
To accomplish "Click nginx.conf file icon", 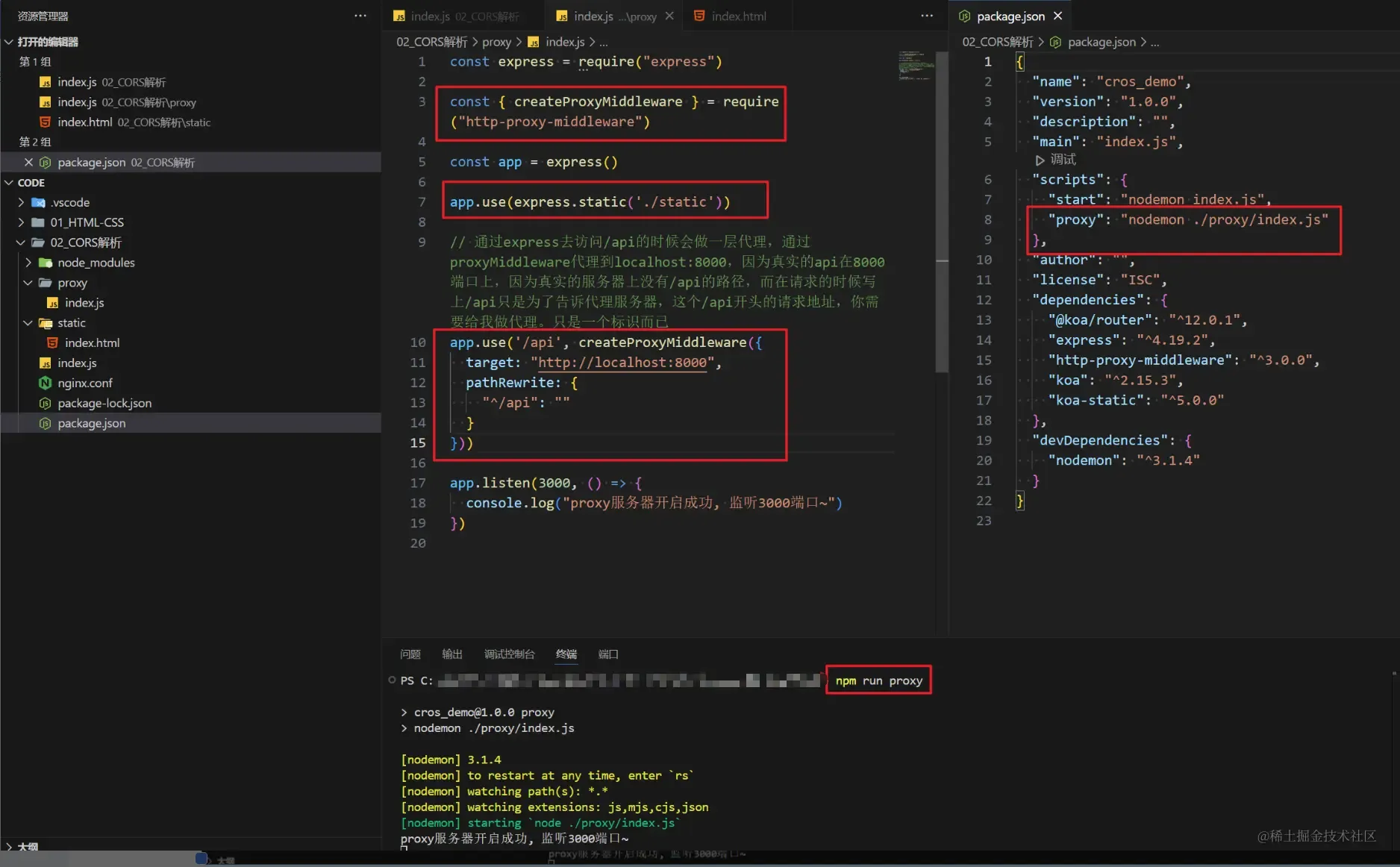I will pos(45,383).
